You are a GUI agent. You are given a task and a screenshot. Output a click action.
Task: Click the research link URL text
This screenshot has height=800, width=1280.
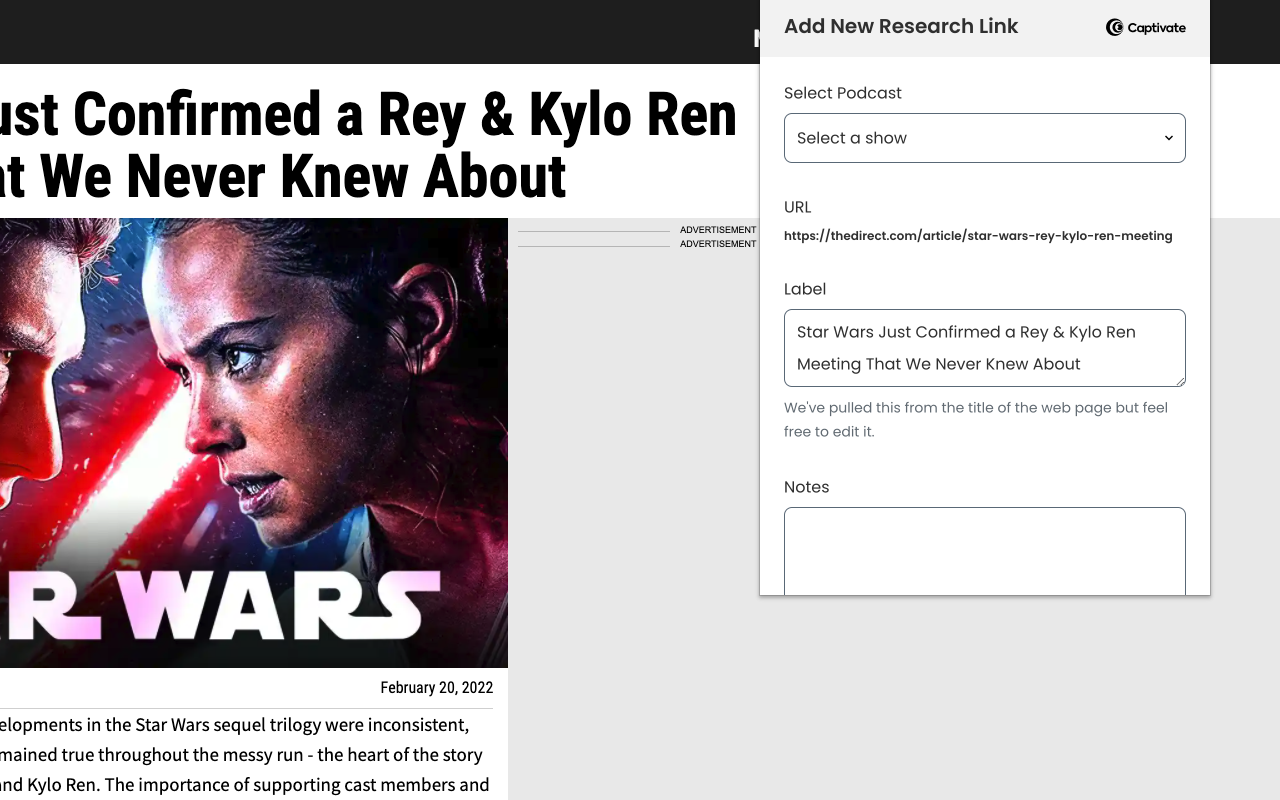[978, 236]
